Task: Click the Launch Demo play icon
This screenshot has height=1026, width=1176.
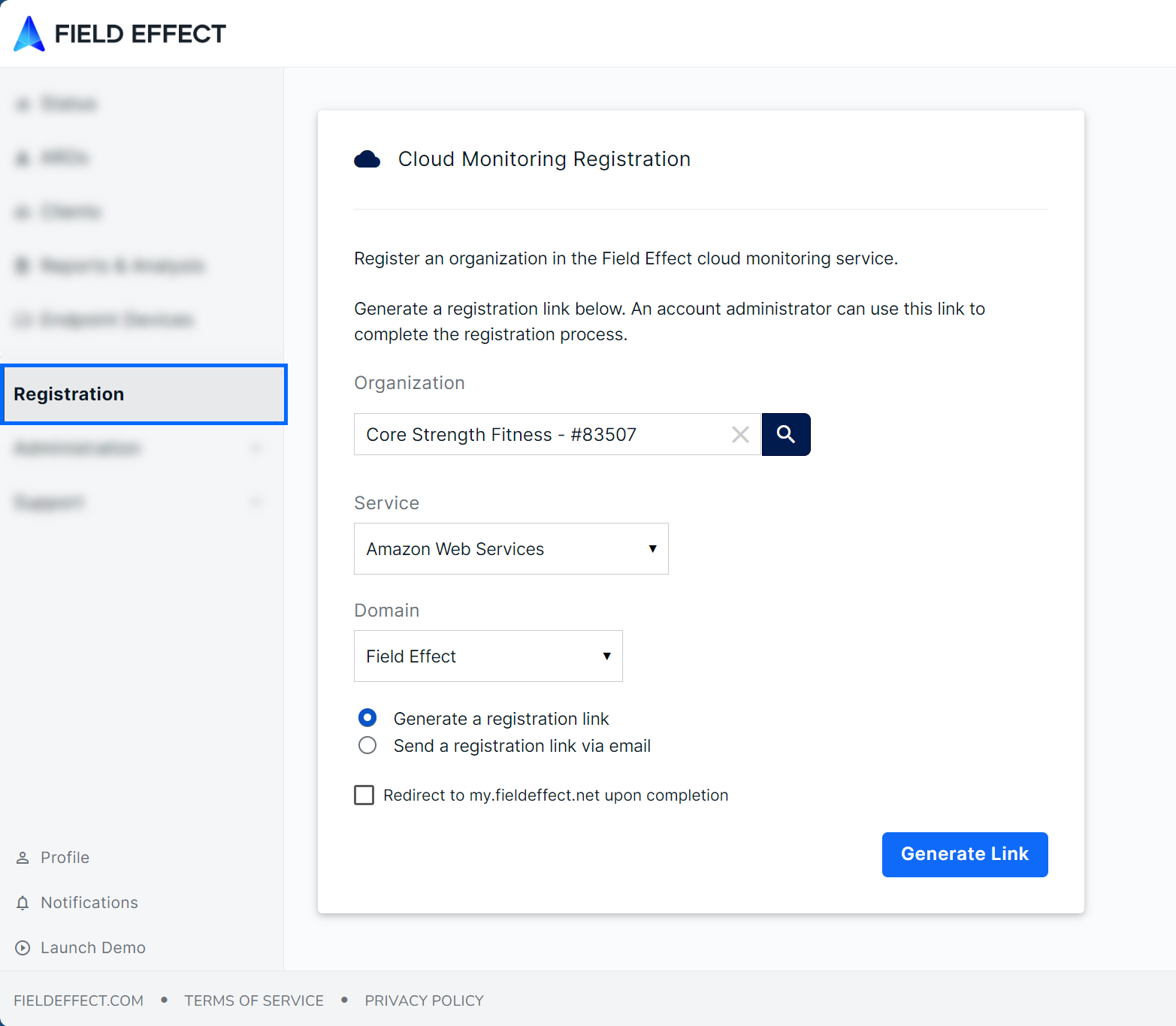Action: coord(23,948)
